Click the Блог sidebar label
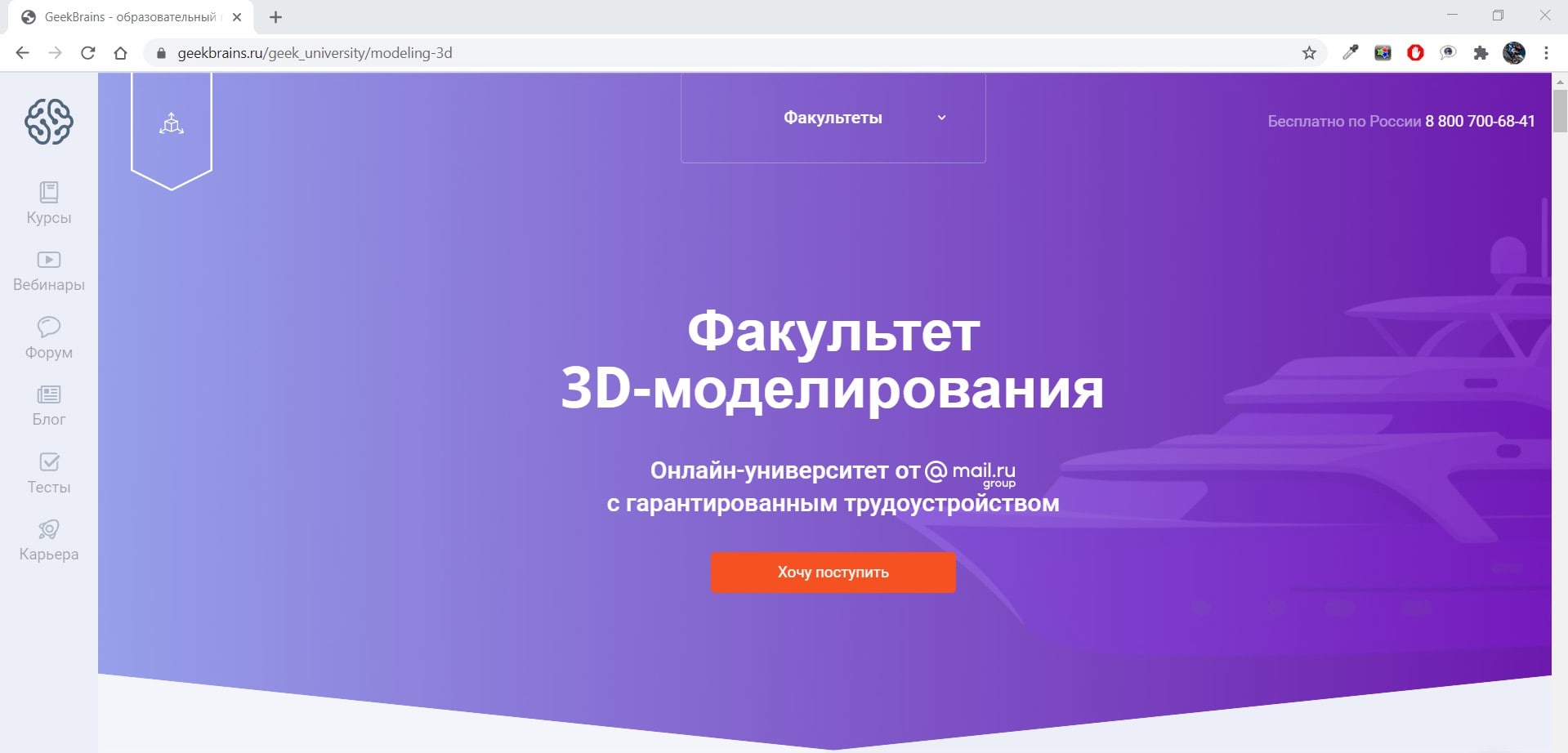The height and width of the screenshot is (753, 1568). (49, 420)
